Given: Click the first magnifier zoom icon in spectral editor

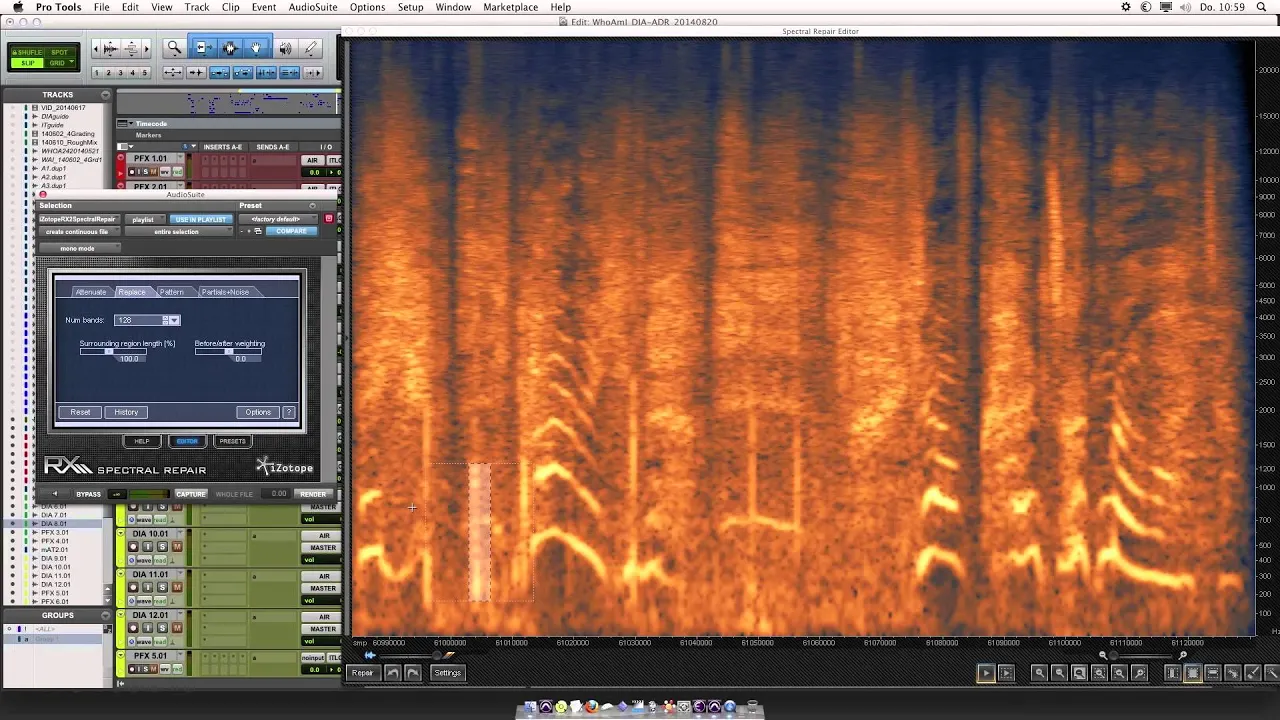Looking at the screenshot, I should coord(1039,673).
